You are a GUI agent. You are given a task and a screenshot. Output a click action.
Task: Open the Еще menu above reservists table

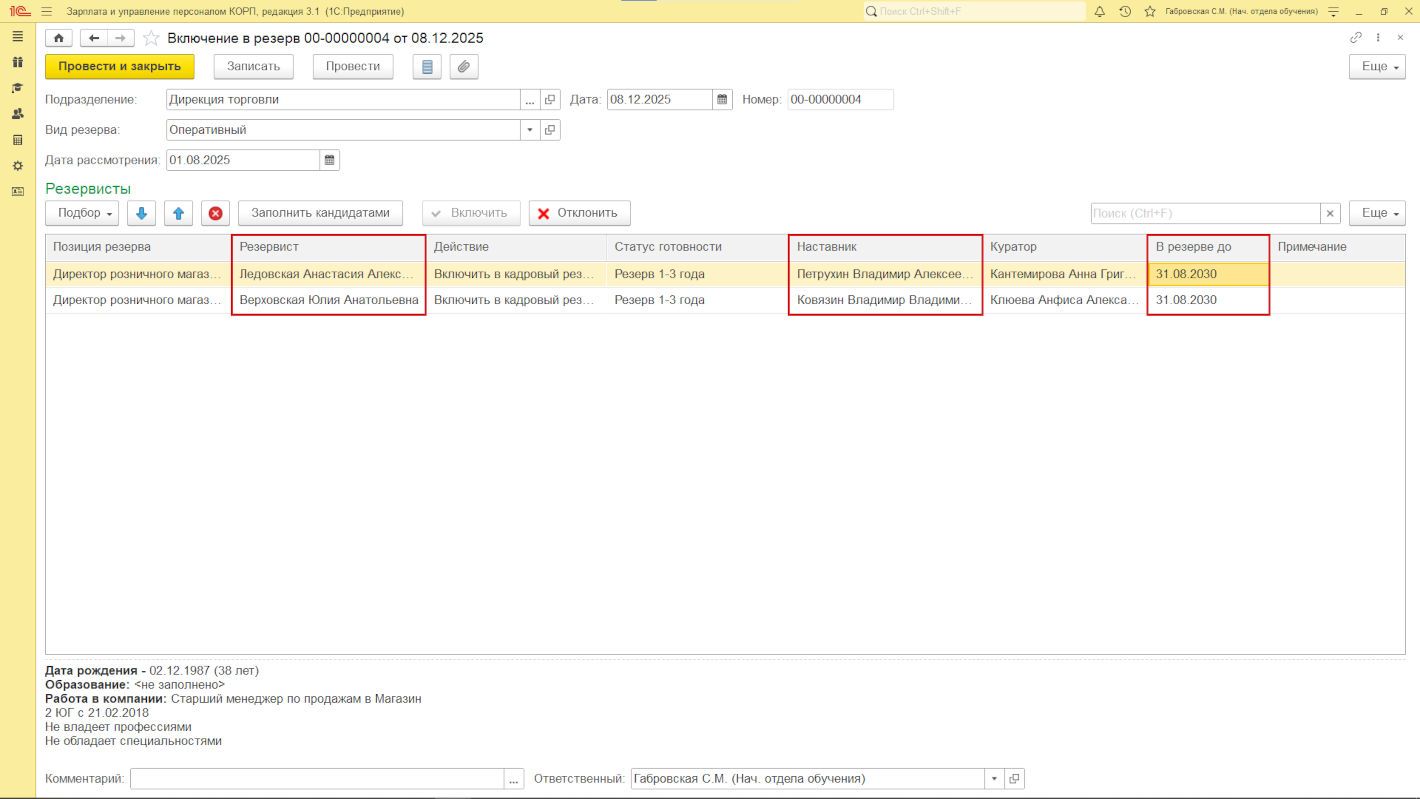click(1376, 213)
